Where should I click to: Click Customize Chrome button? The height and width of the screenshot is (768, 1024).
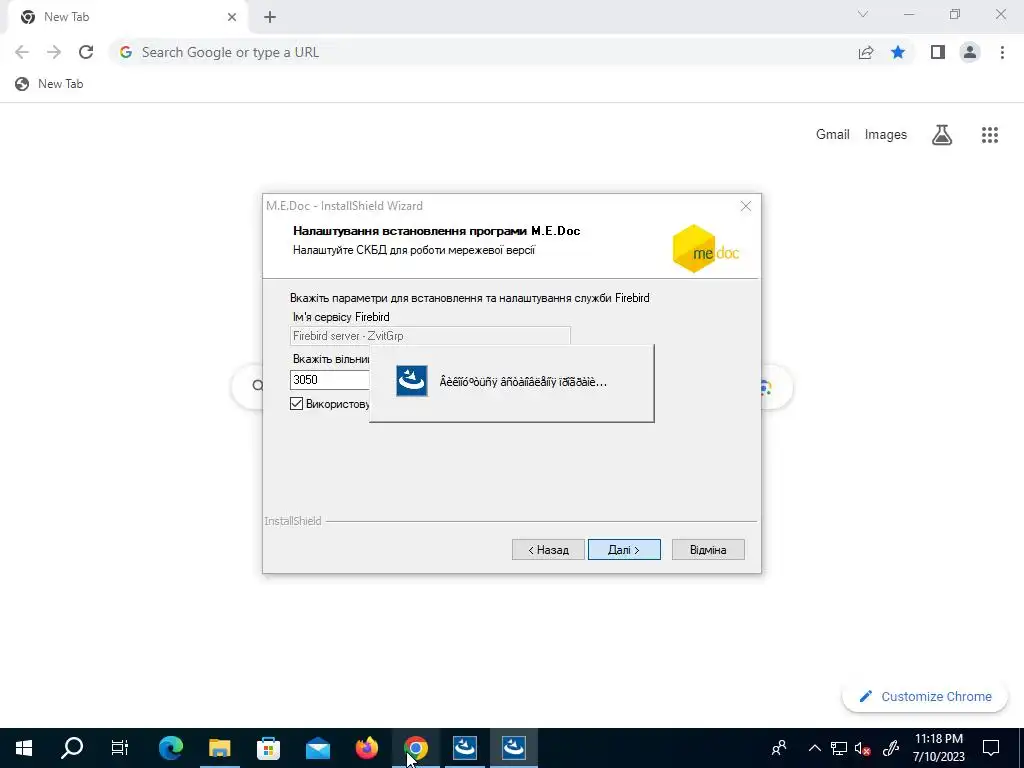pos(925,696)
